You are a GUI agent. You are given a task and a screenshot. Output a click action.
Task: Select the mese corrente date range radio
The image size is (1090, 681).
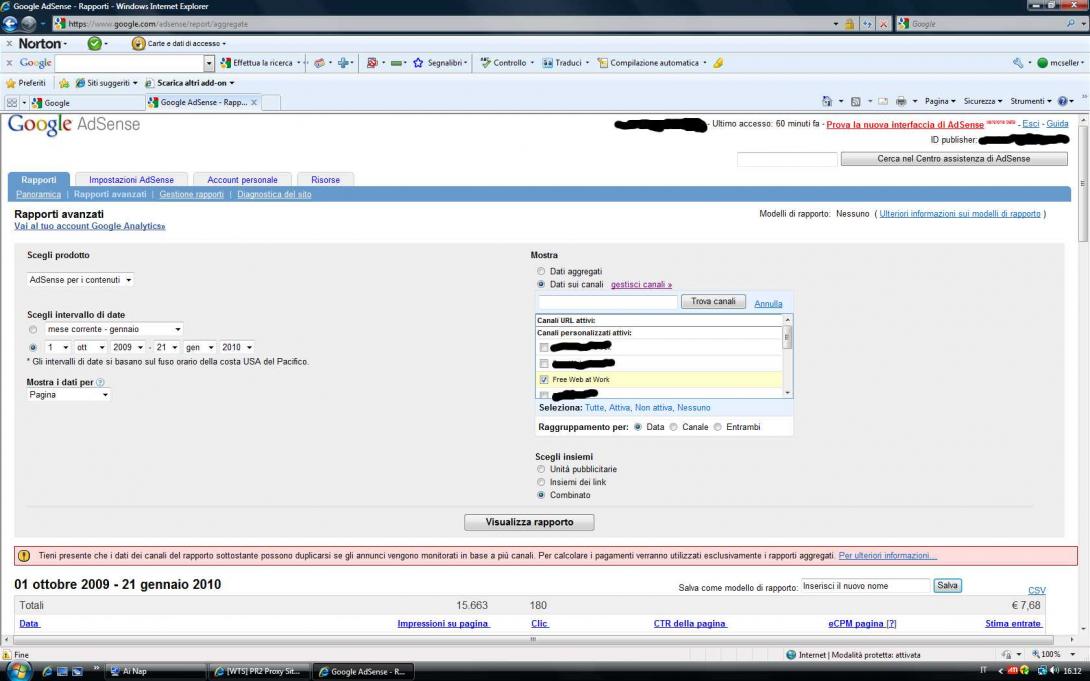(x=33, y=329)
